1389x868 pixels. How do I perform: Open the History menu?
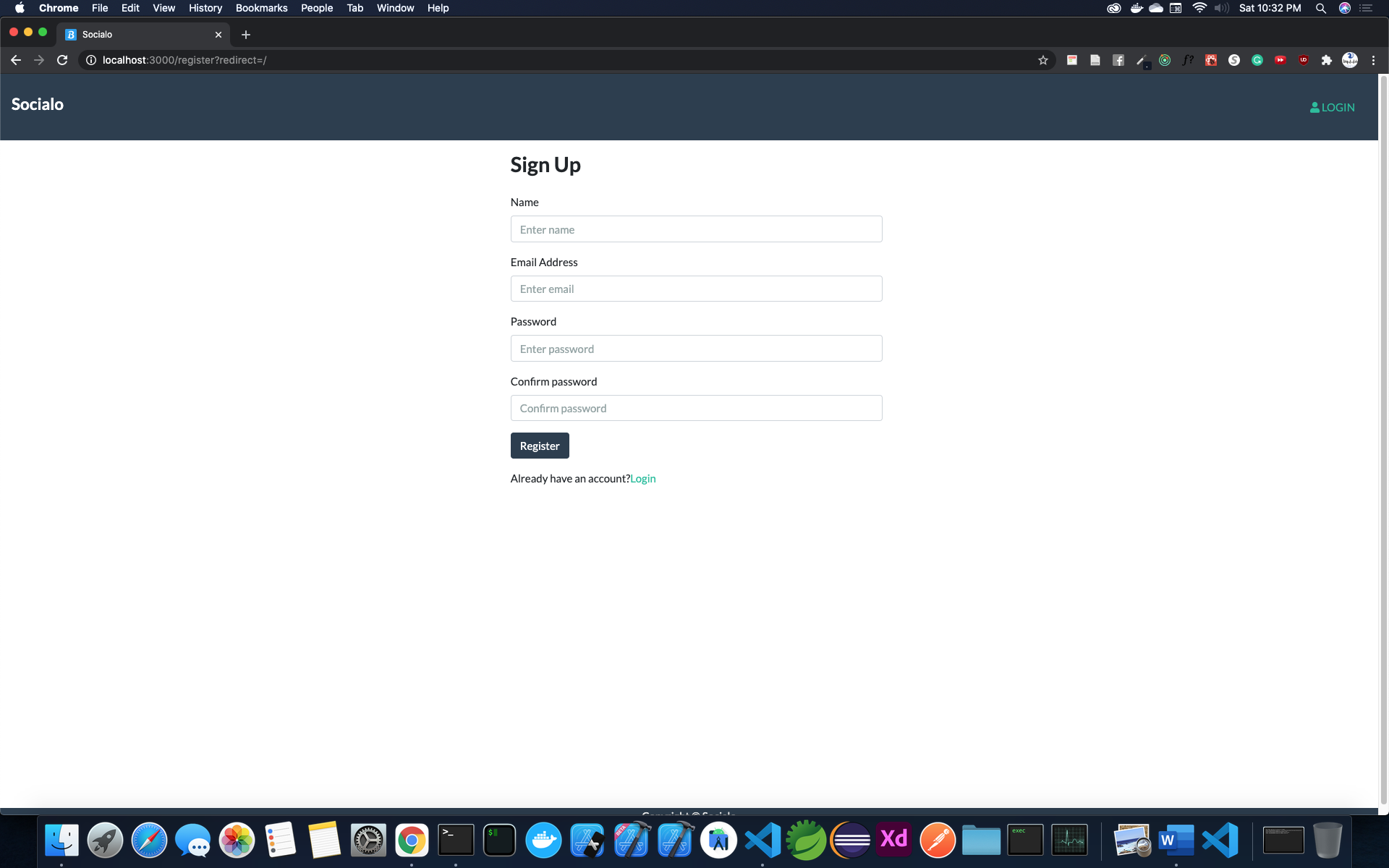click(205, 8)
